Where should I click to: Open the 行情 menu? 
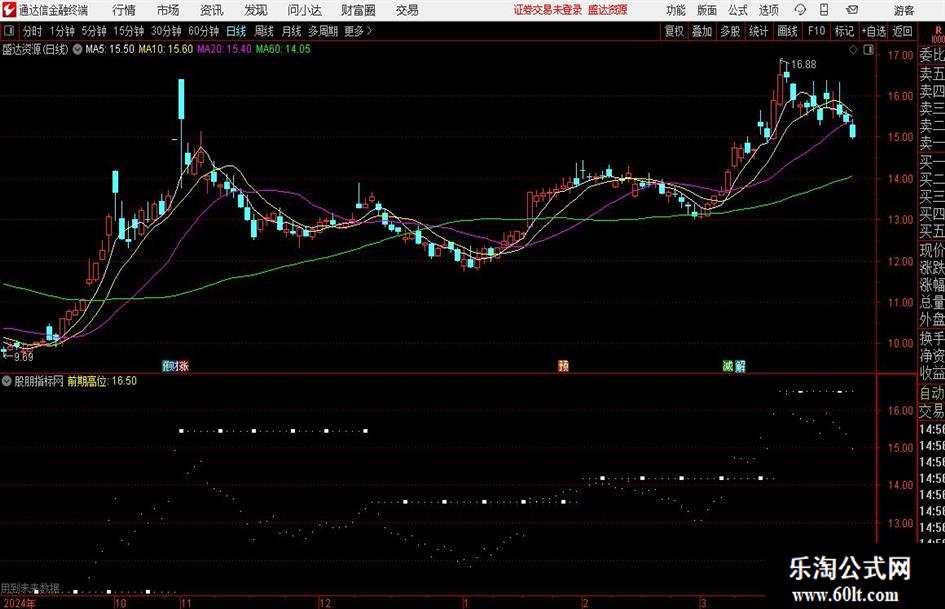click(x=124, y=10)
